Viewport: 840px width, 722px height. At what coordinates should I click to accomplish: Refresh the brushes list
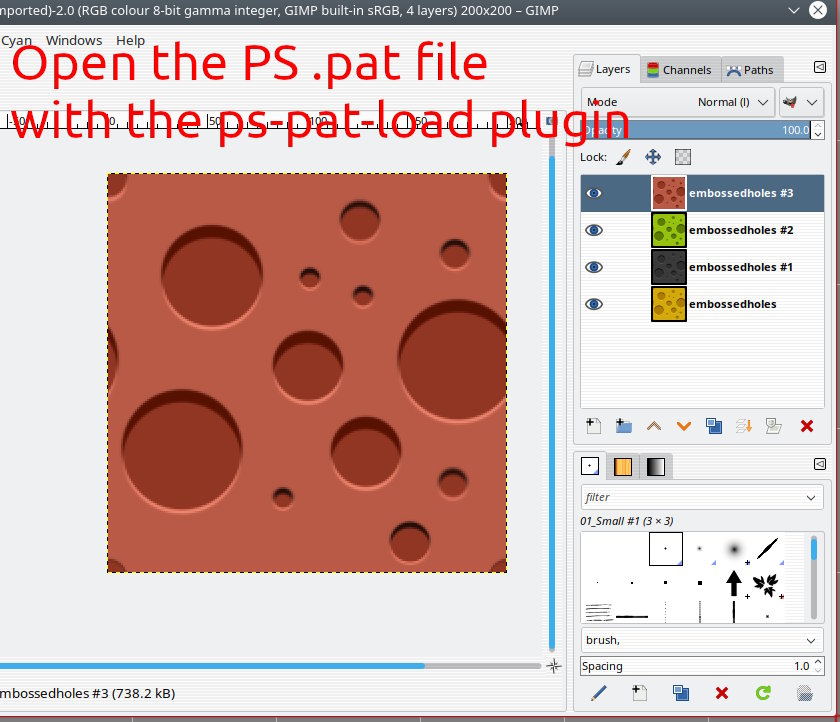pyautogui.click(x=763, y=694)
